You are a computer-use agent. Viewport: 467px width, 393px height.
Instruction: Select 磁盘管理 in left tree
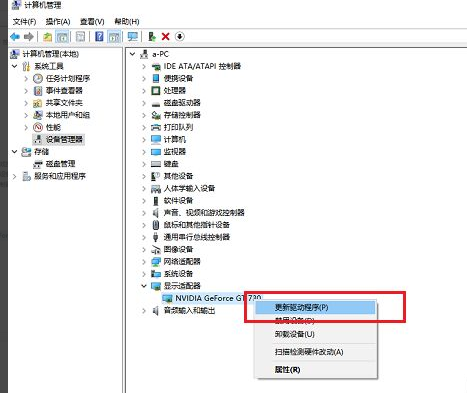pyautogui.click(x=60, y=164)
